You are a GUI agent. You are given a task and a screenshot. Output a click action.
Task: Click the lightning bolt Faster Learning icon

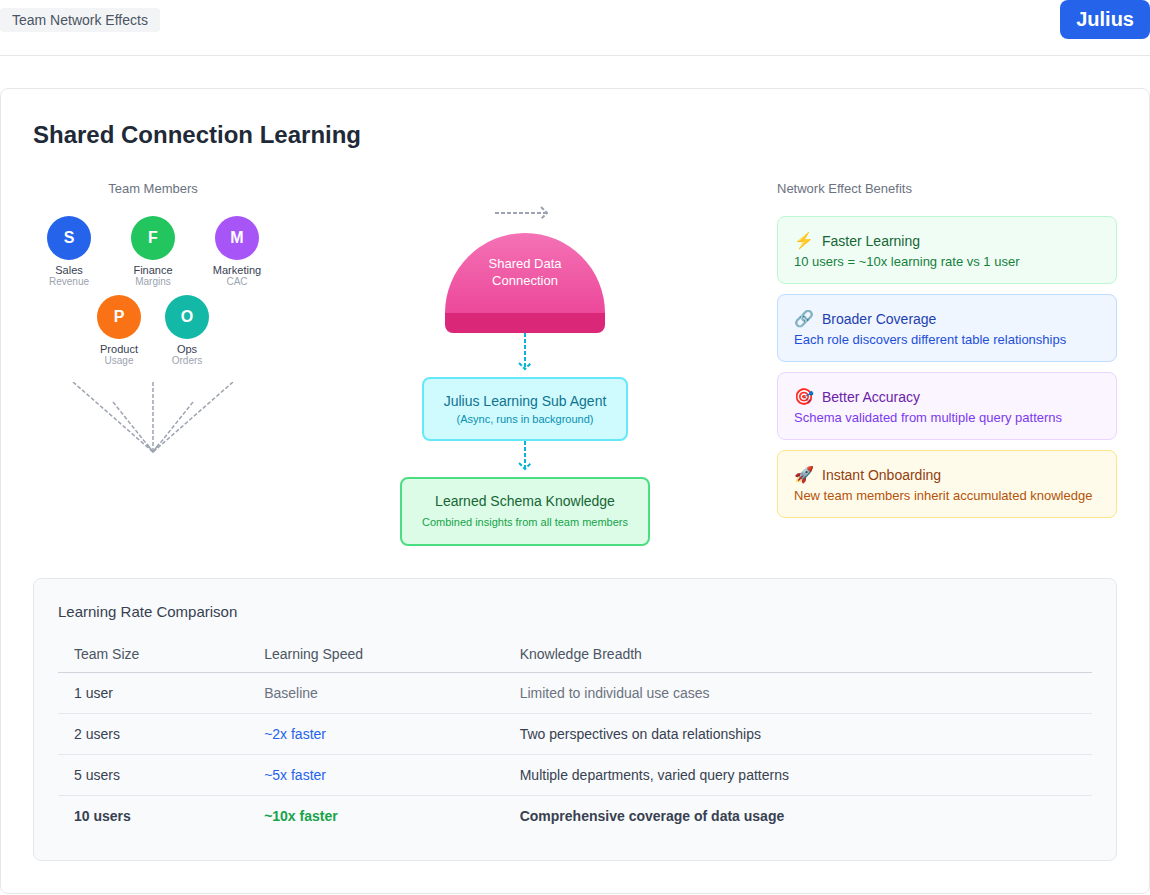pyautogui.click(x=804, y=241)
